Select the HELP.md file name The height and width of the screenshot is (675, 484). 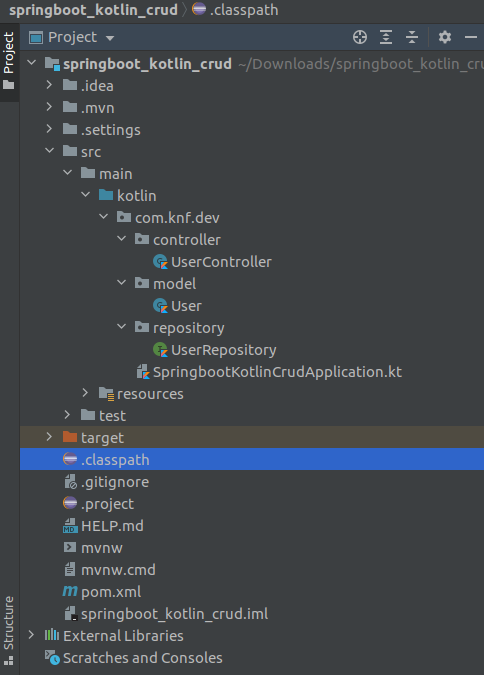click(112, 526)
